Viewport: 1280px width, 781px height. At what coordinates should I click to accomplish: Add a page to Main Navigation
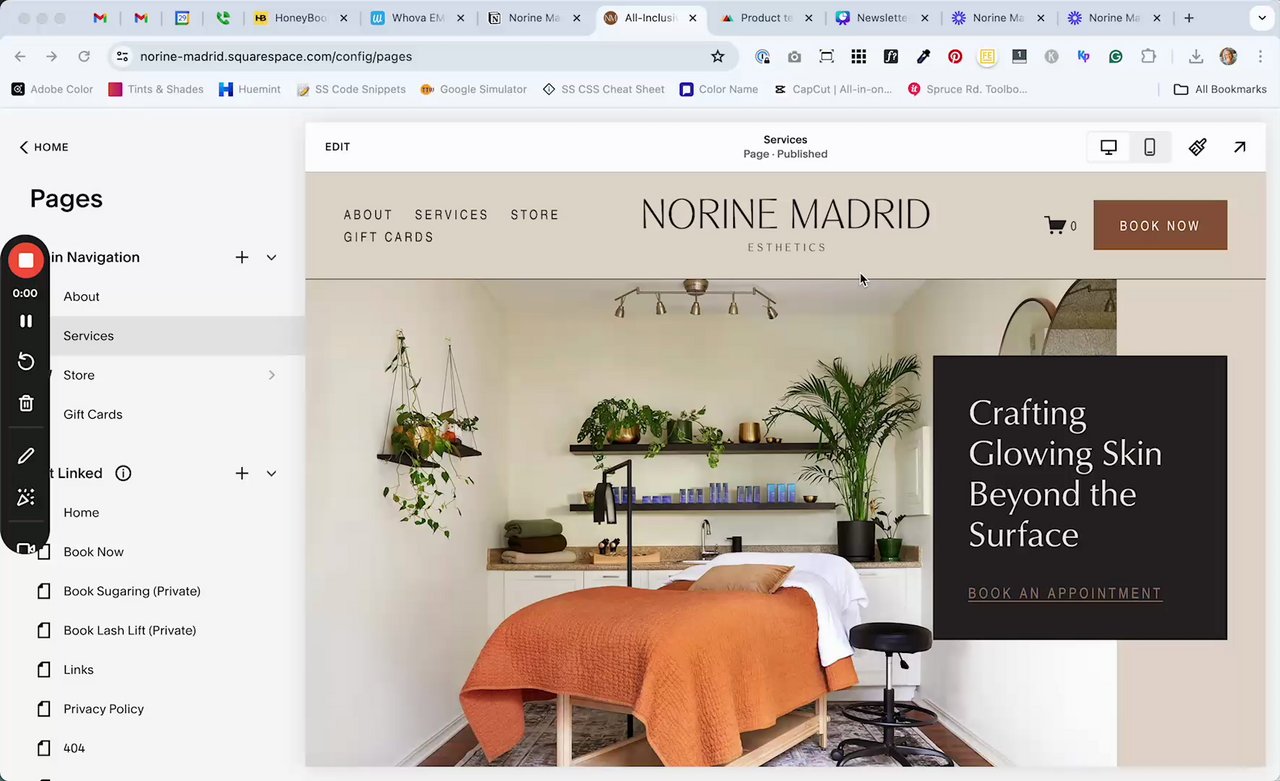tap(242, 257)
